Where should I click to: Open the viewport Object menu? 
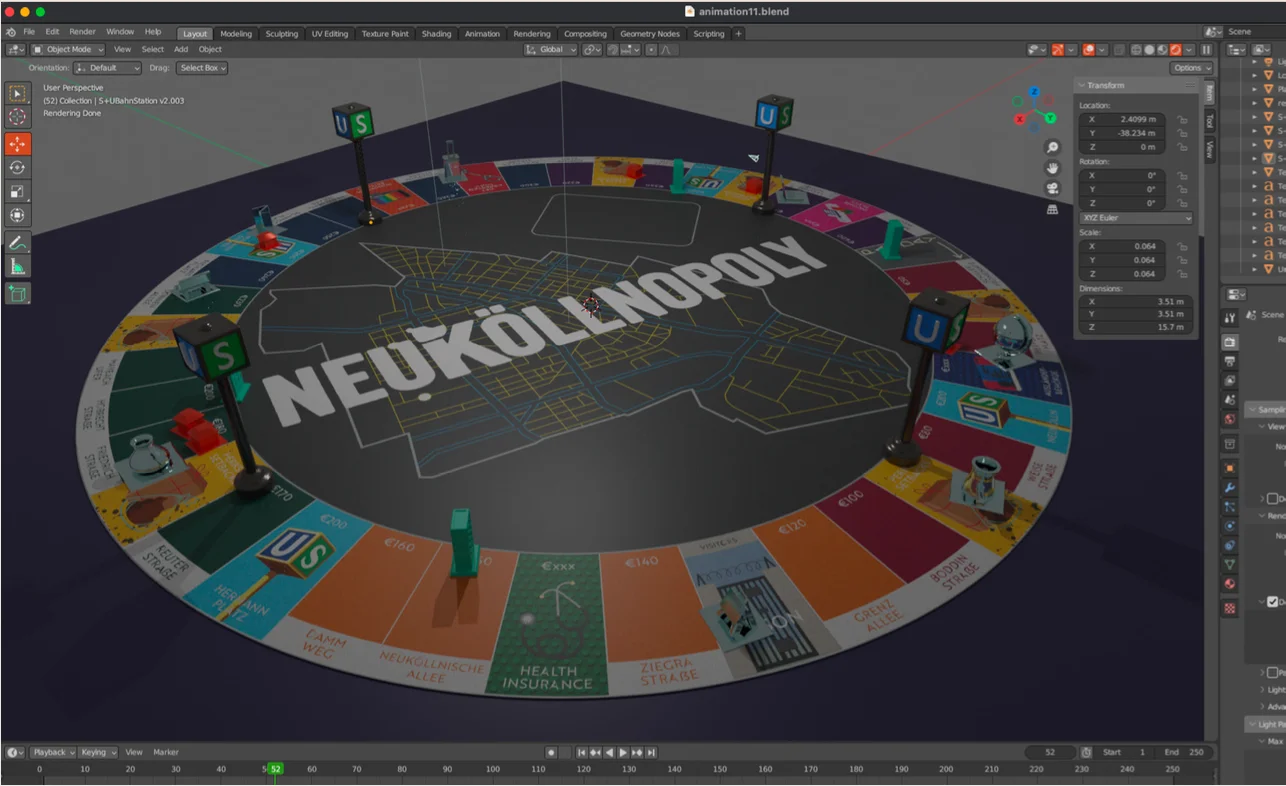point(210,49)
